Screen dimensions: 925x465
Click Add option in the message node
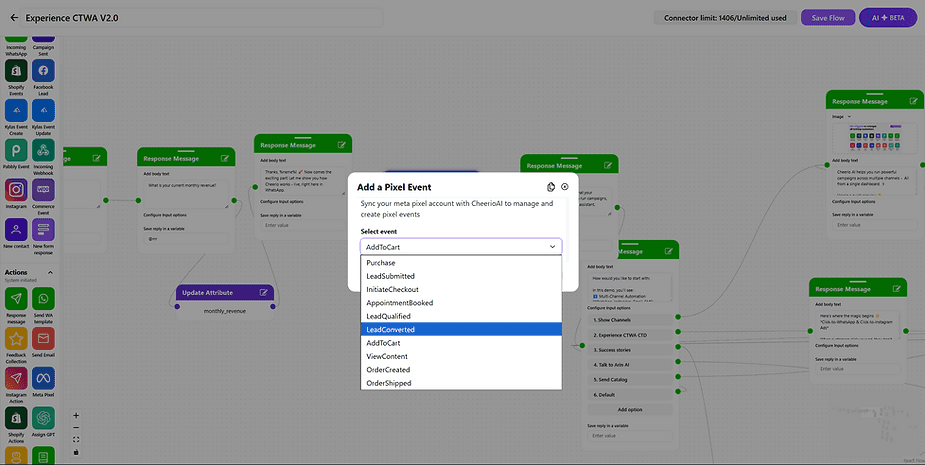tap(629, 410)
